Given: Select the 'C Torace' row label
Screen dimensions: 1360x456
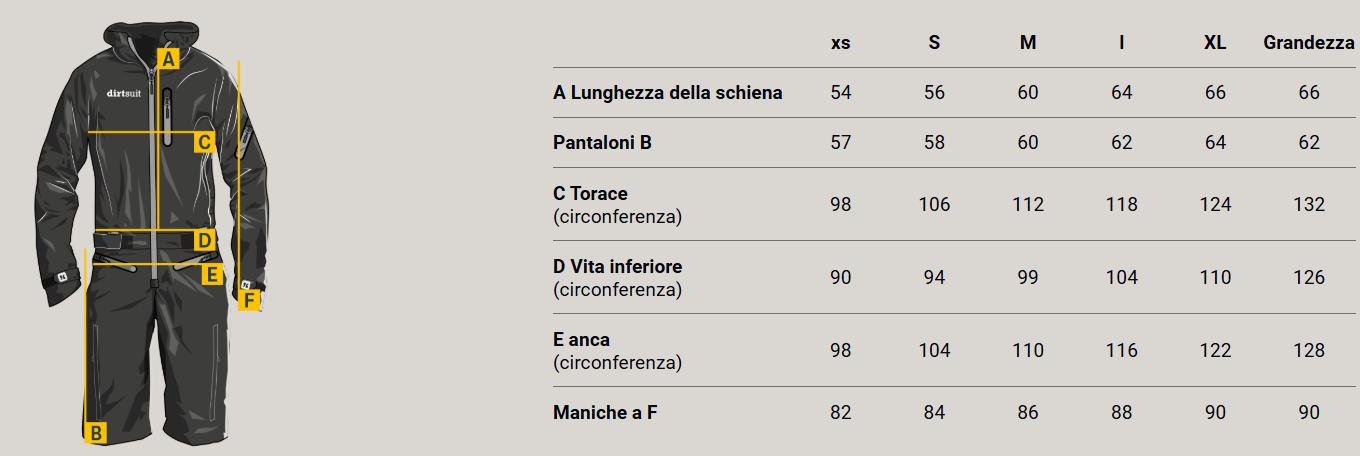Looking at the screenshot, I should [x=590, y=193].
